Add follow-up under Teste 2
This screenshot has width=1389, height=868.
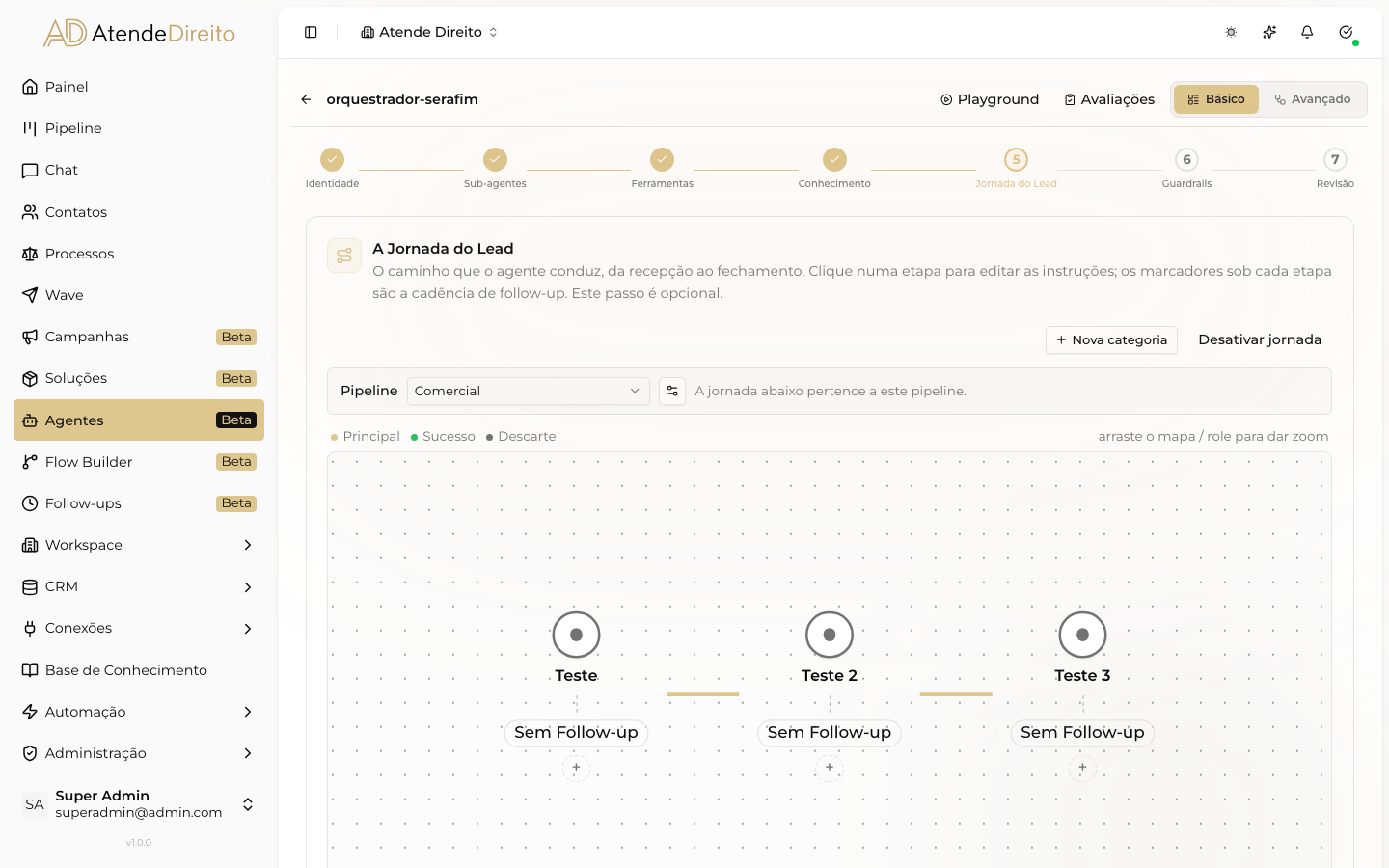[830, 768]
